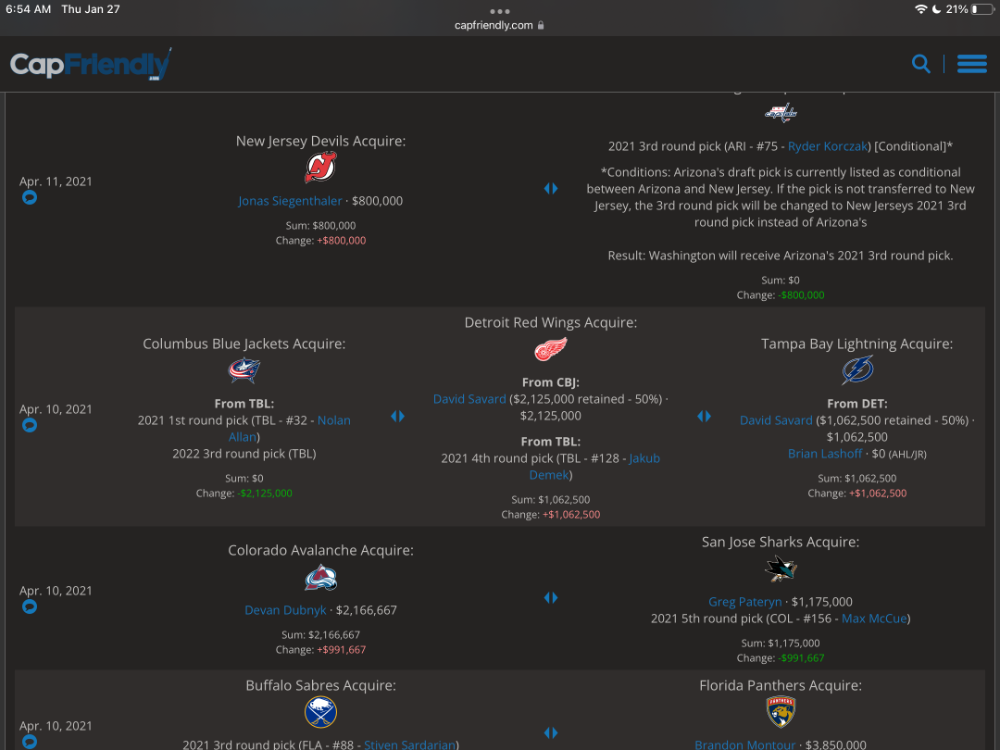1000x750 pixels.
Task: Click swap arrows between Columbus and Detroit
Action: click(x=397, y=416)
